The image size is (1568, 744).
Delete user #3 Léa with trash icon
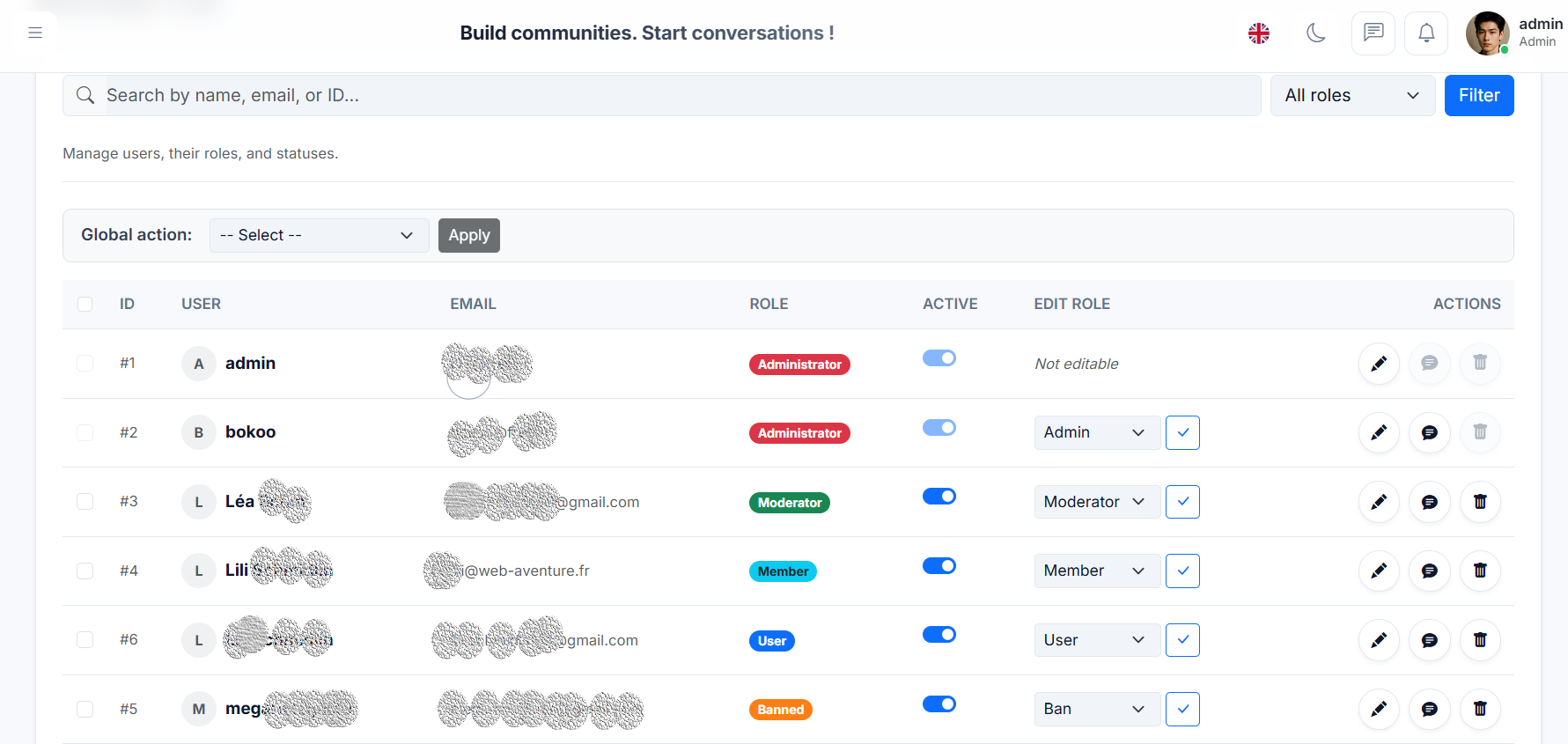pyautogui.click(x=1480, y=502)
